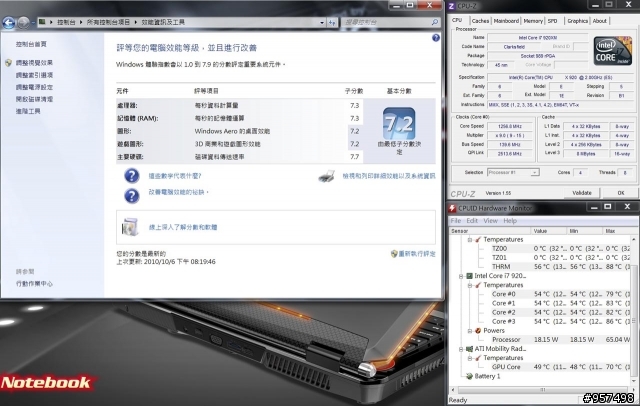Click the chip icon beside Intel Core i7 920
This screenshot has height=406, width=640.
click(469, 276)
